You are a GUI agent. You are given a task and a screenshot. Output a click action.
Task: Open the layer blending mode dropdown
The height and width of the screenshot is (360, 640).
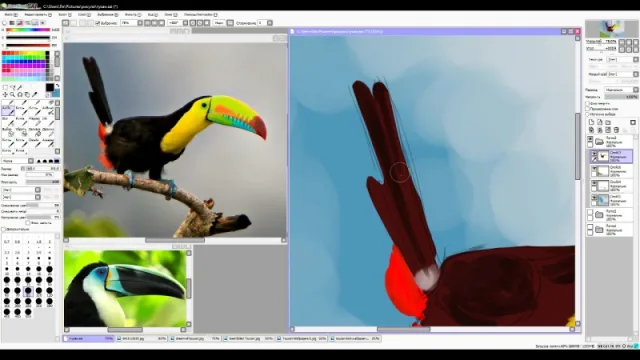click(x=636, y=90)
